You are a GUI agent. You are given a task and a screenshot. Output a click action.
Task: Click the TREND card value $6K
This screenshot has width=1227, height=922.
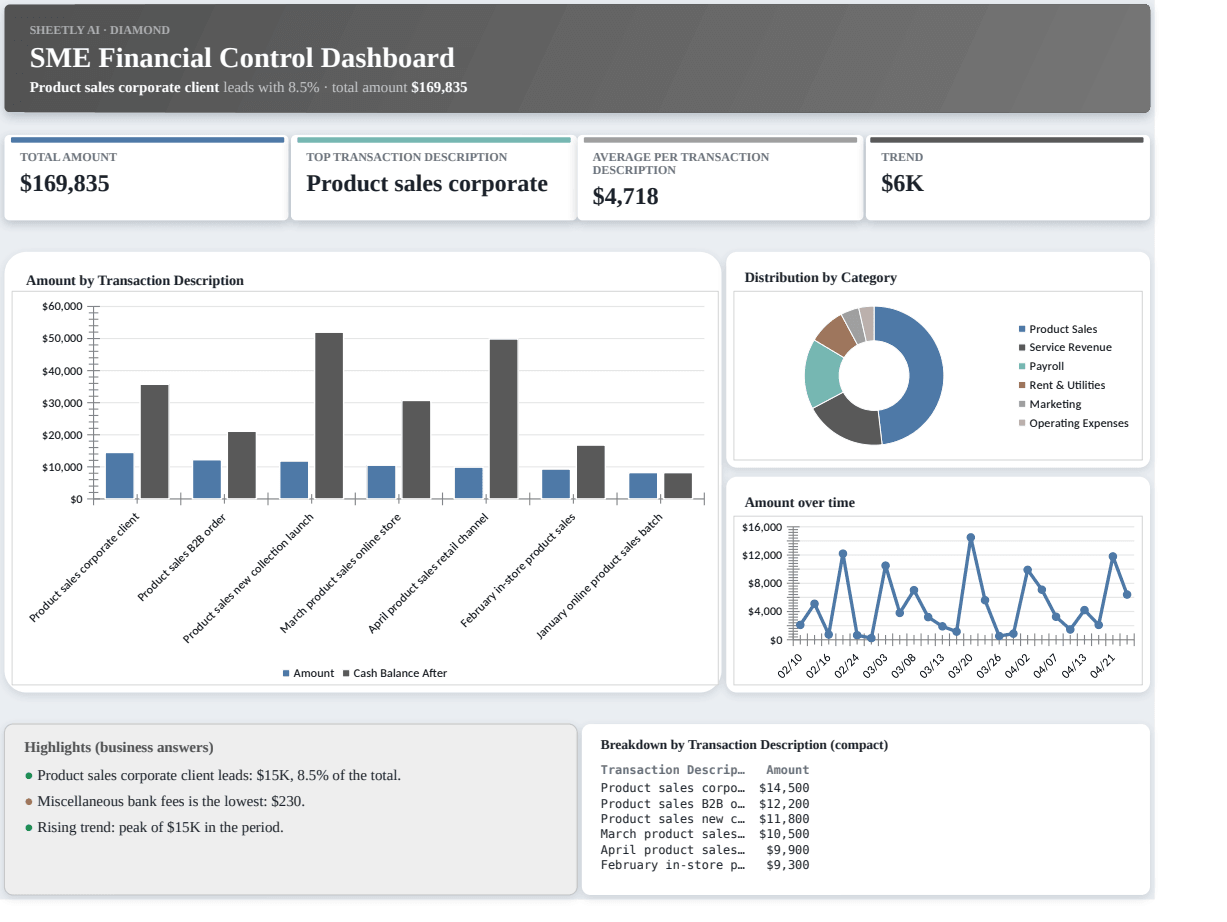coord(903,184)
